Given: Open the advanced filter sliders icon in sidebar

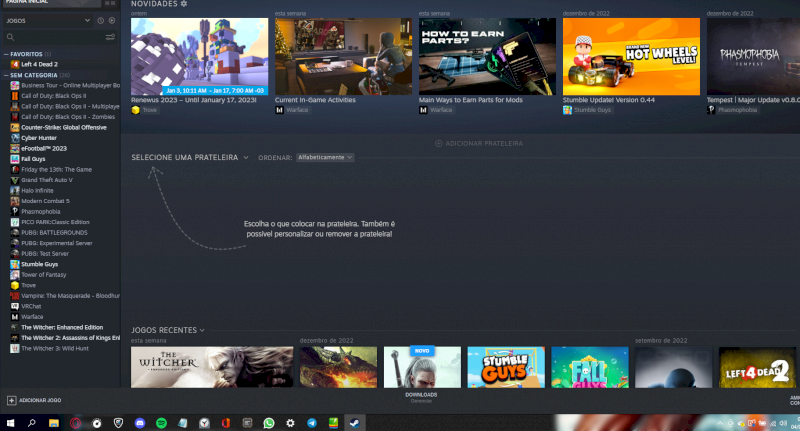Looking at the screenshot, I should coord(110,37).
